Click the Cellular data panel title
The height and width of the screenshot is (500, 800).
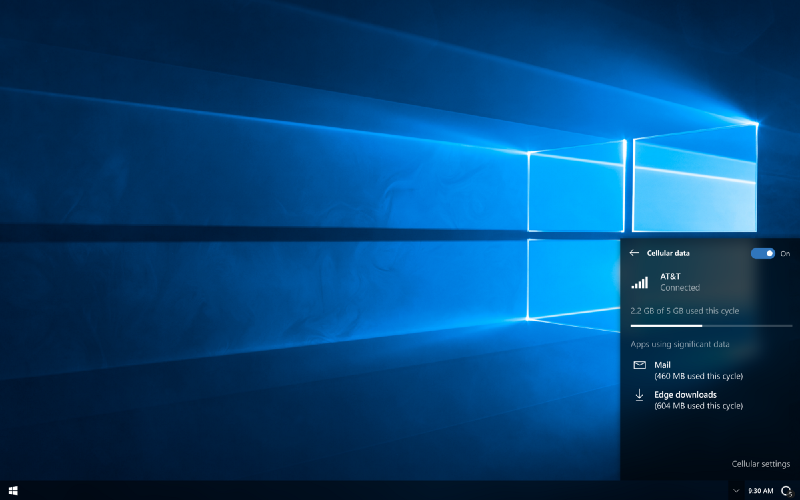(x=668, y=253)
